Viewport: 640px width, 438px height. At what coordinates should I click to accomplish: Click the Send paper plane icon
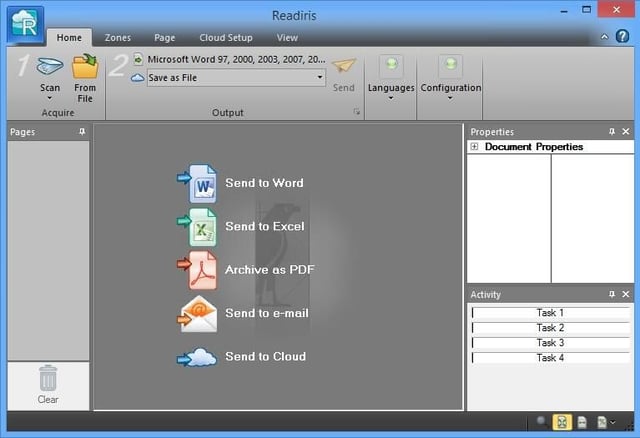[x=344, y=66]
